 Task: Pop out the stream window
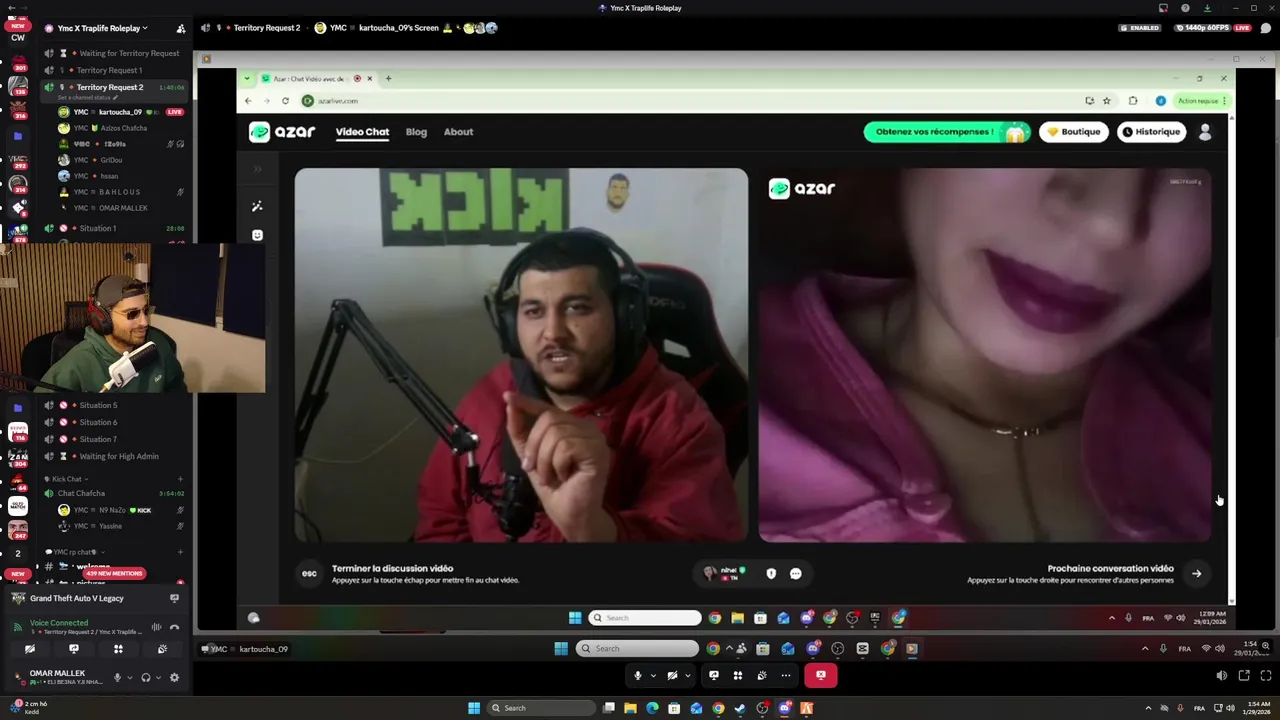coord(1244,676)
